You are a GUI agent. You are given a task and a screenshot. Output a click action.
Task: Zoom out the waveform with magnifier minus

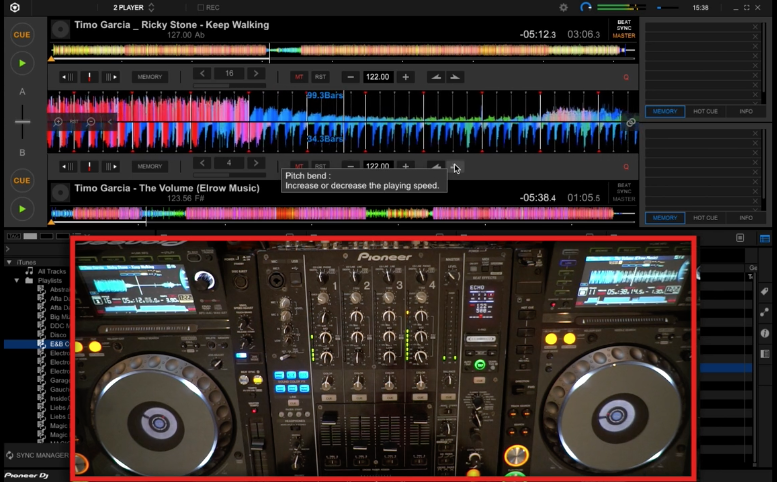click(x=91, y=121)
